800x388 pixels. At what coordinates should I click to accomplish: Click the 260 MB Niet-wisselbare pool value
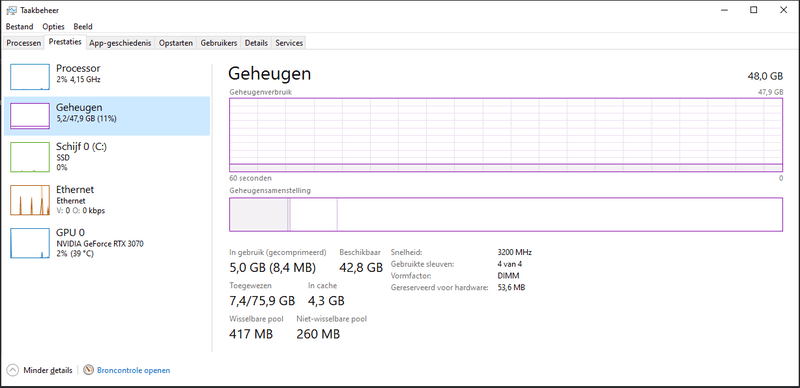tap(318, 334)
